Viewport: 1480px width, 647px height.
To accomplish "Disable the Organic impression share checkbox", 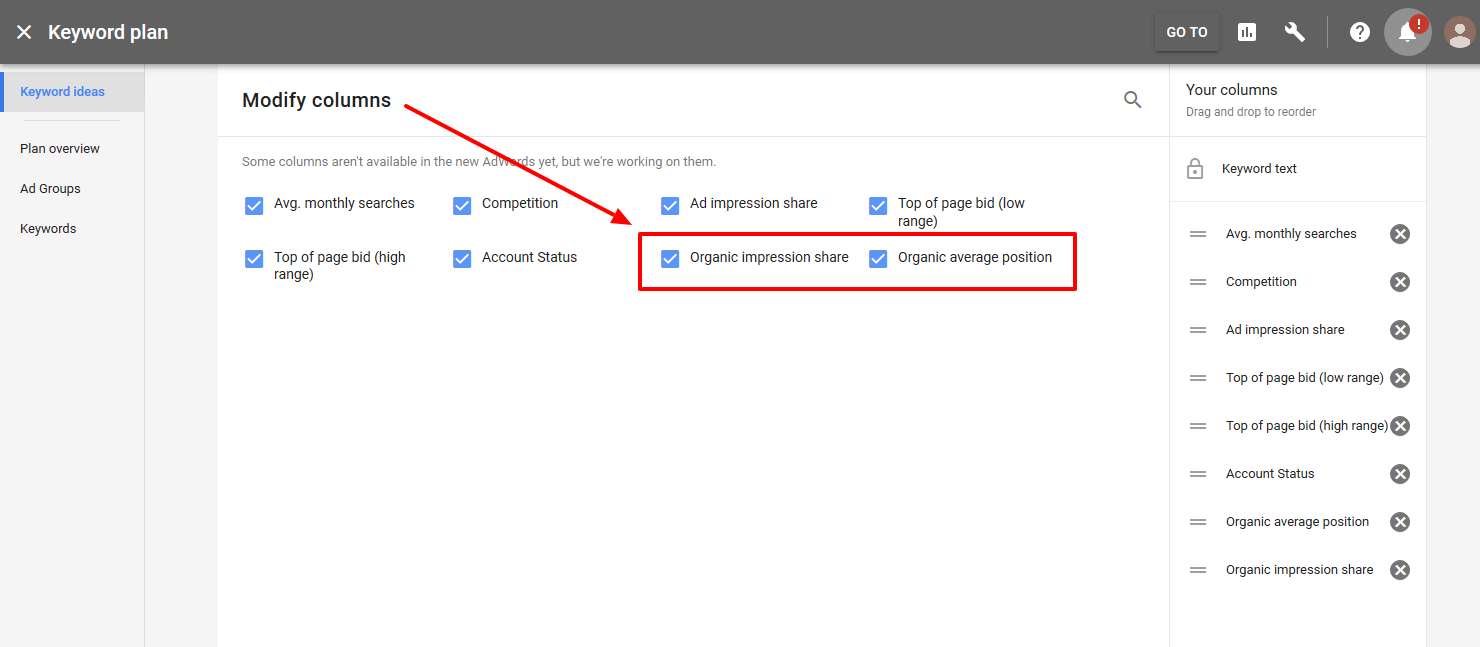I will coord(669,258).
